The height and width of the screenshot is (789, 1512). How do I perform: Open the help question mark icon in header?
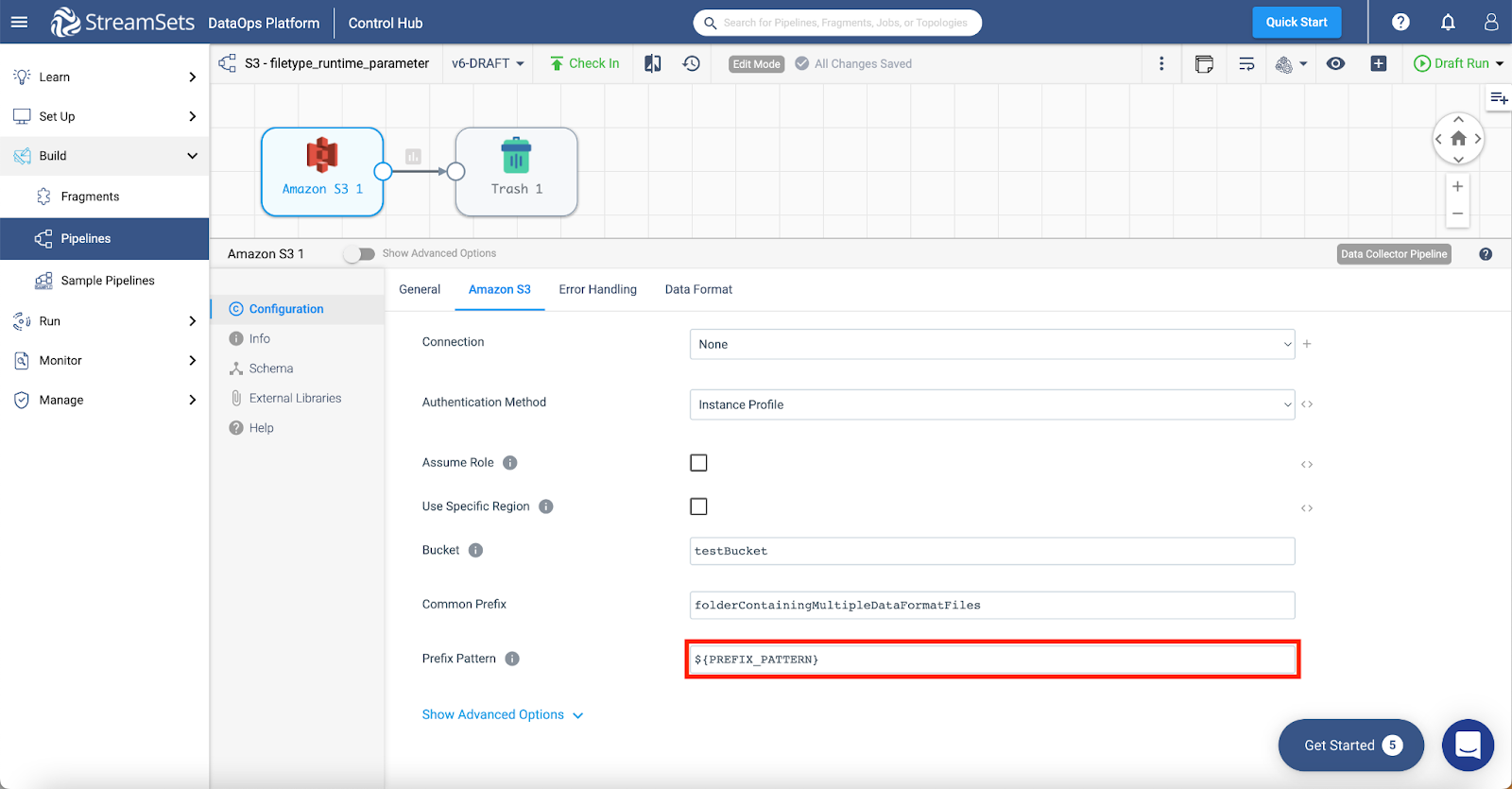pos(1400,22)
